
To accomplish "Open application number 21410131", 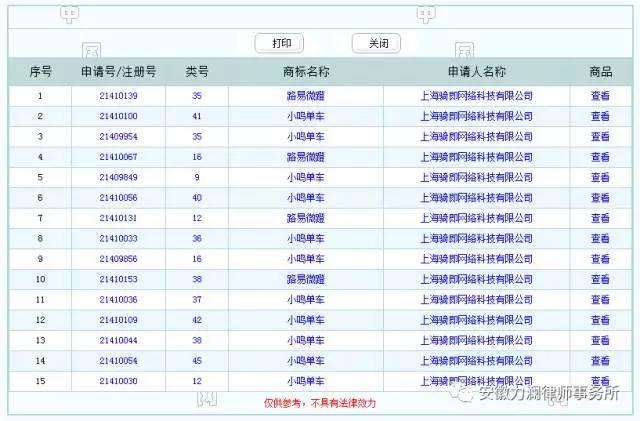I will pyautogui.click(x=118, y=218).
